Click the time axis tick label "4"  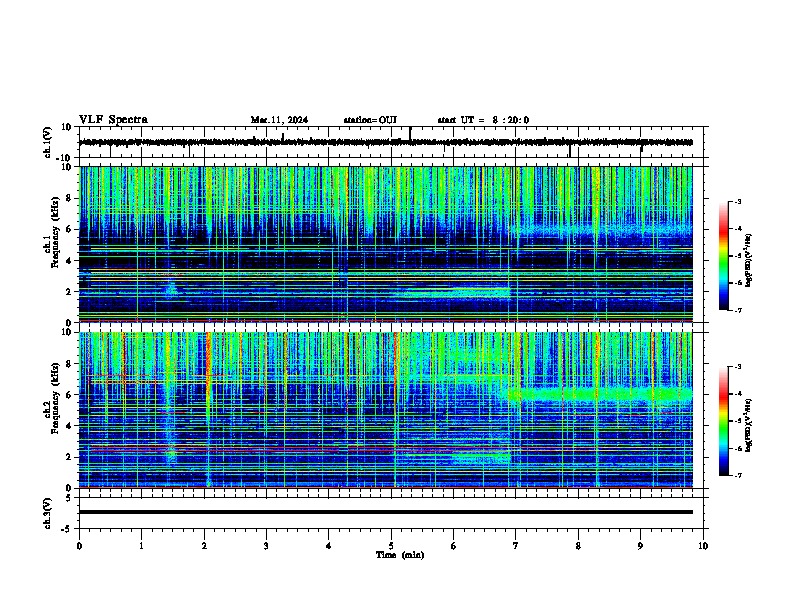click(329, 546)
